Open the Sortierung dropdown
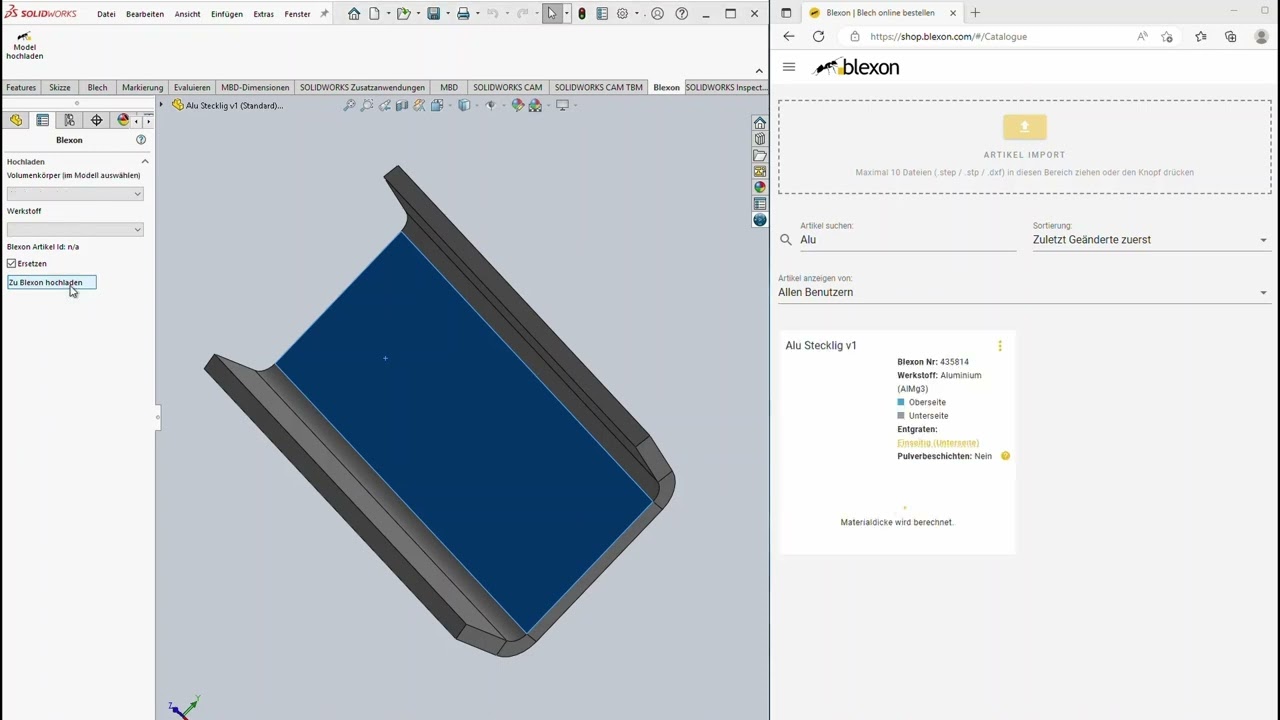The image size is (1280, 720). 1151,240
